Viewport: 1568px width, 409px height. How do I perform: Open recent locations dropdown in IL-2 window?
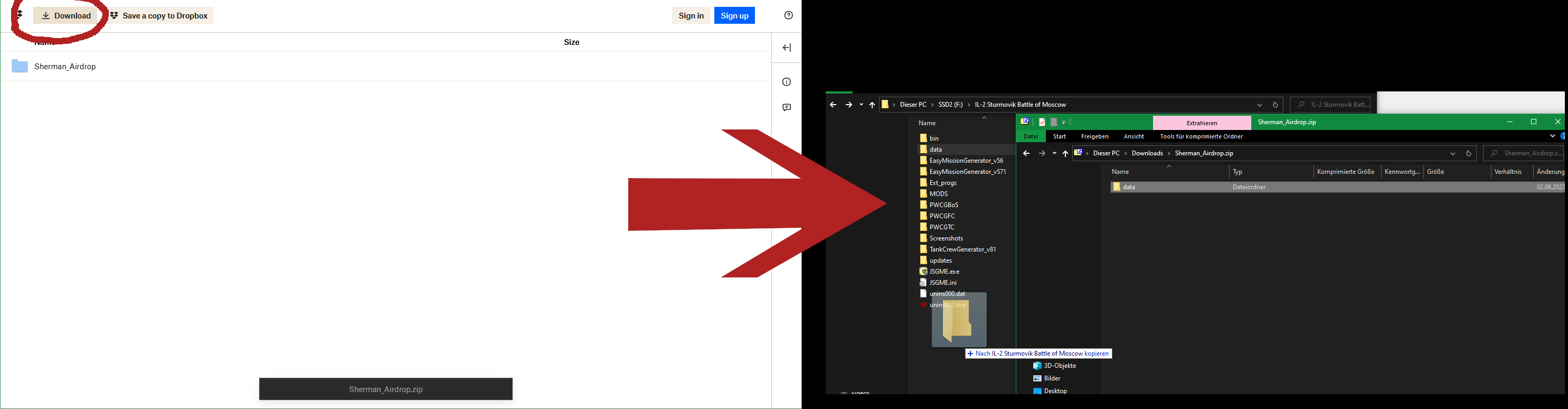861,105
